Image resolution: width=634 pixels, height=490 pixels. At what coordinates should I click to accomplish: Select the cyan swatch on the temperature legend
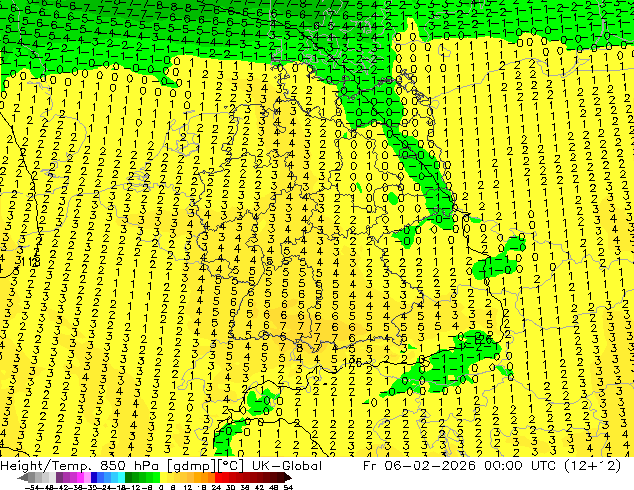pos(122,478)
